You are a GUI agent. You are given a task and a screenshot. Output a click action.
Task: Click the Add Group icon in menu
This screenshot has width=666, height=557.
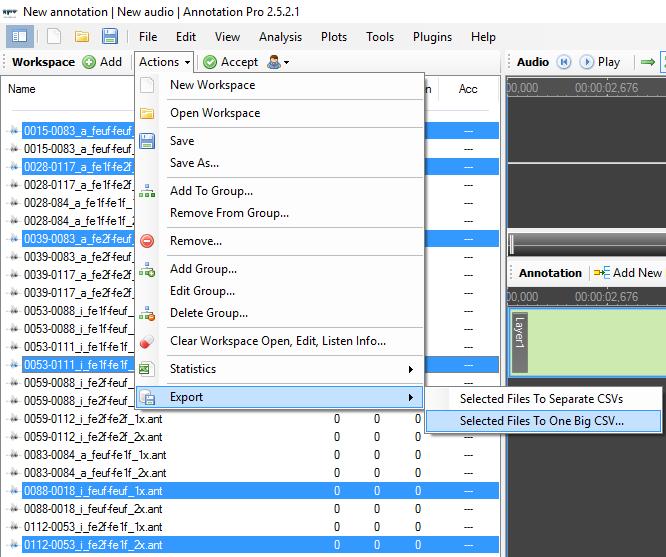click(x=147, y=269)
